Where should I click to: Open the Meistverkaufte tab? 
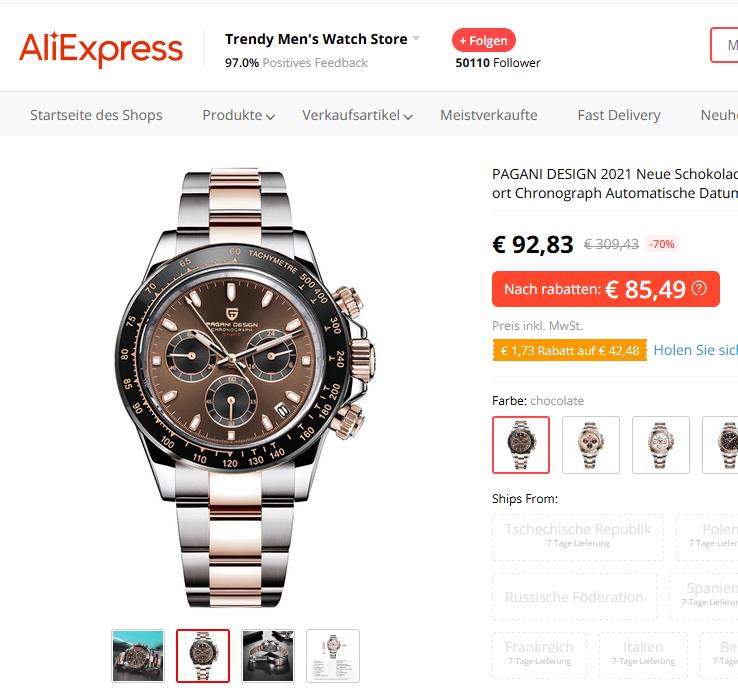pyautogui.click(x=489, y=115)
